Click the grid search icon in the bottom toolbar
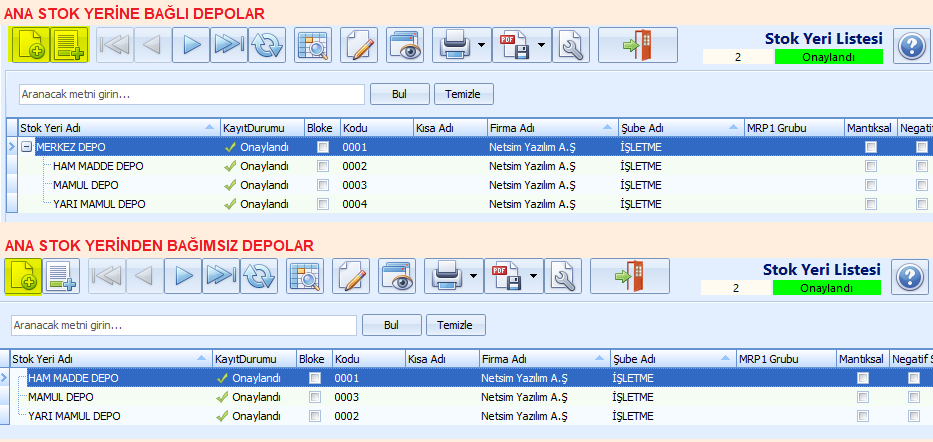This screenshot has width=933, height=442. (x=305, y=275)
